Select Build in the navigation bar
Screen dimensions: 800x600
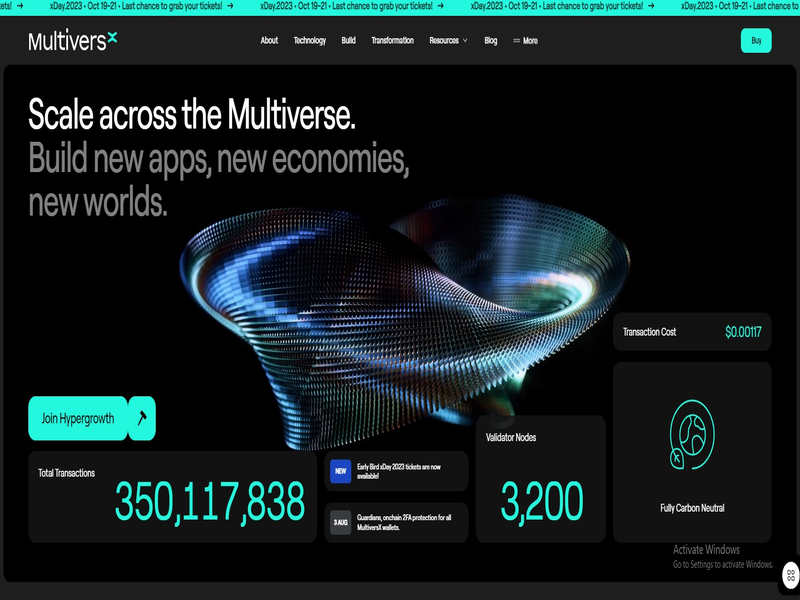(348, 40)
